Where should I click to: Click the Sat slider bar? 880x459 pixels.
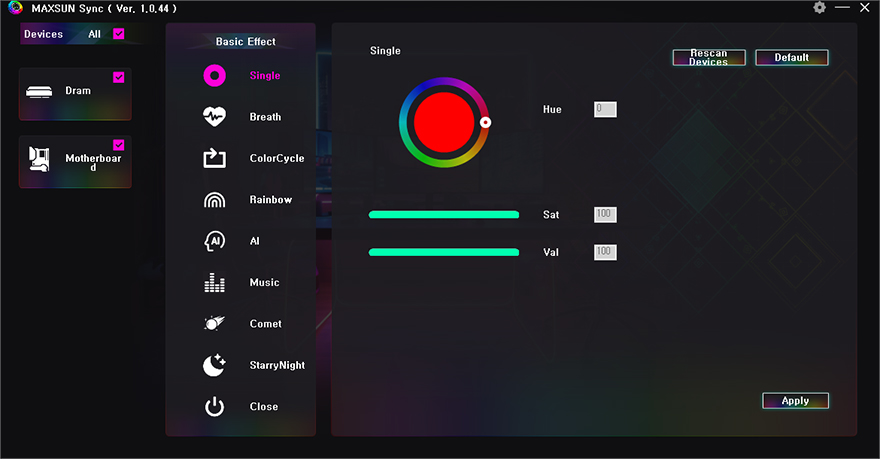tap(444, 214)
